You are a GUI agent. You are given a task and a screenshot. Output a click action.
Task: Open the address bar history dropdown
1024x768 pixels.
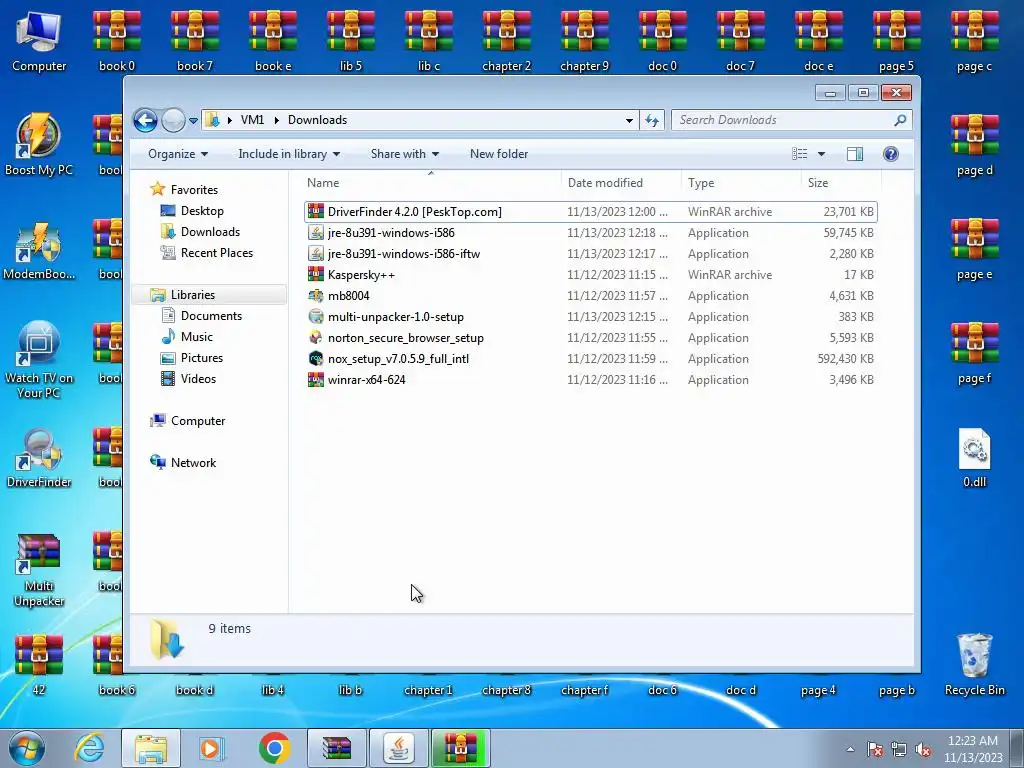click(x=629, y=120)
